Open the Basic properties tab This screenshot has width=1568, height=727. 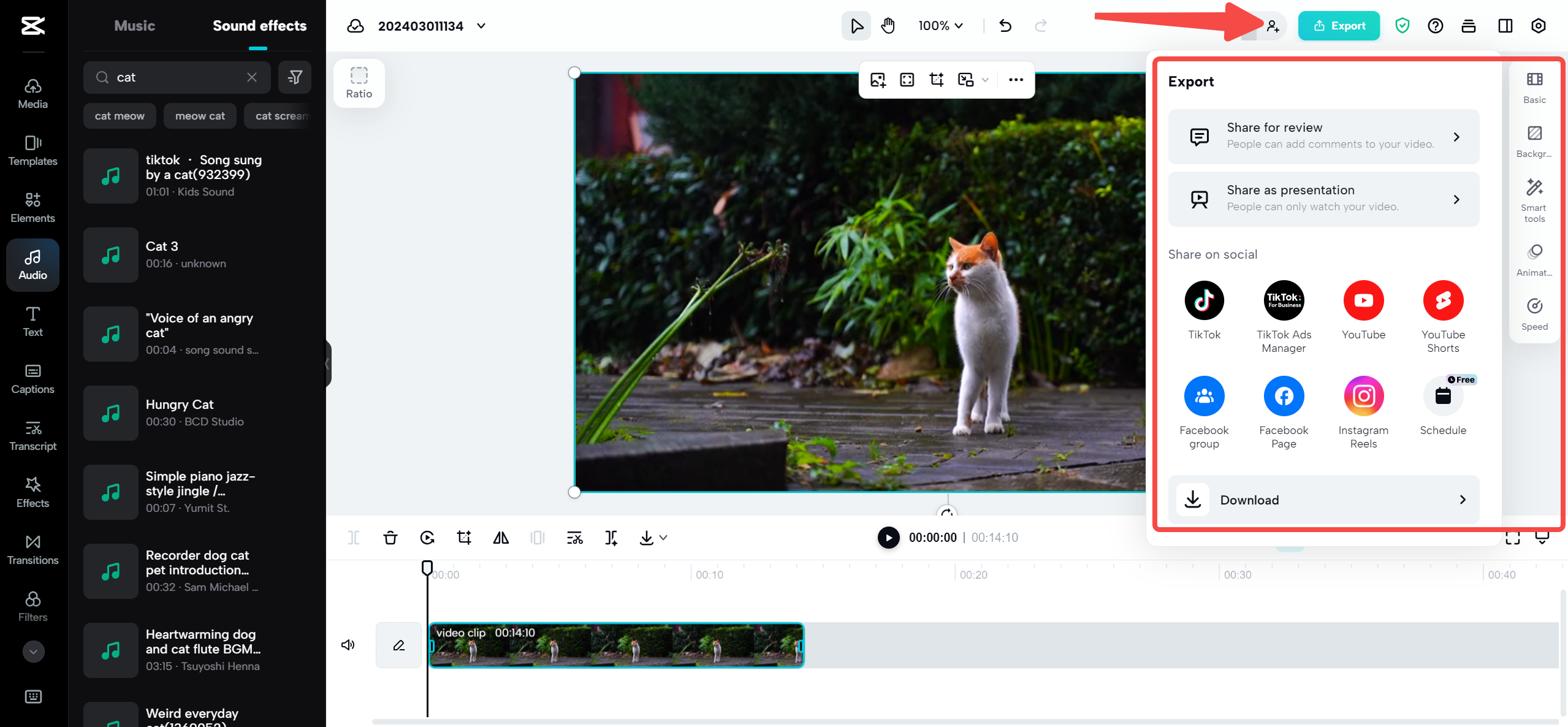click(1534, 88)
